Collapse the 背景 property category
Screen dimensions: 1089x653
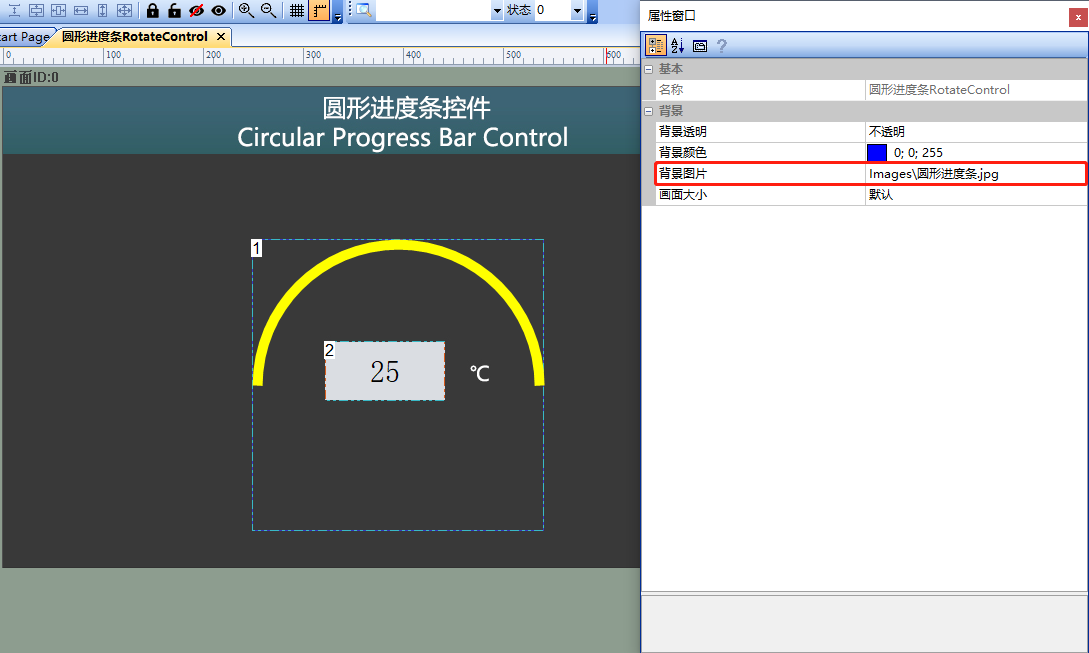pos(649,111)
